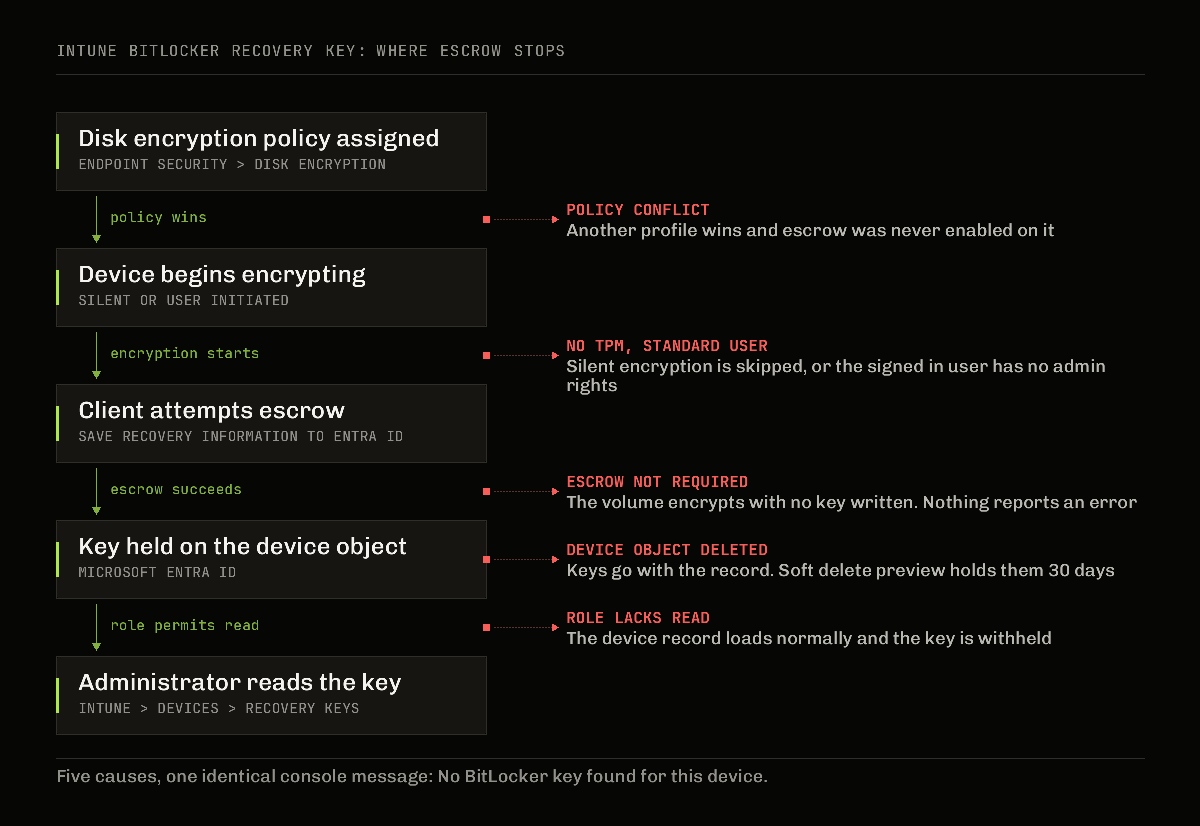
Task: Click the Intune BitLocker Recovery Key title
Action: click(311, 50)
